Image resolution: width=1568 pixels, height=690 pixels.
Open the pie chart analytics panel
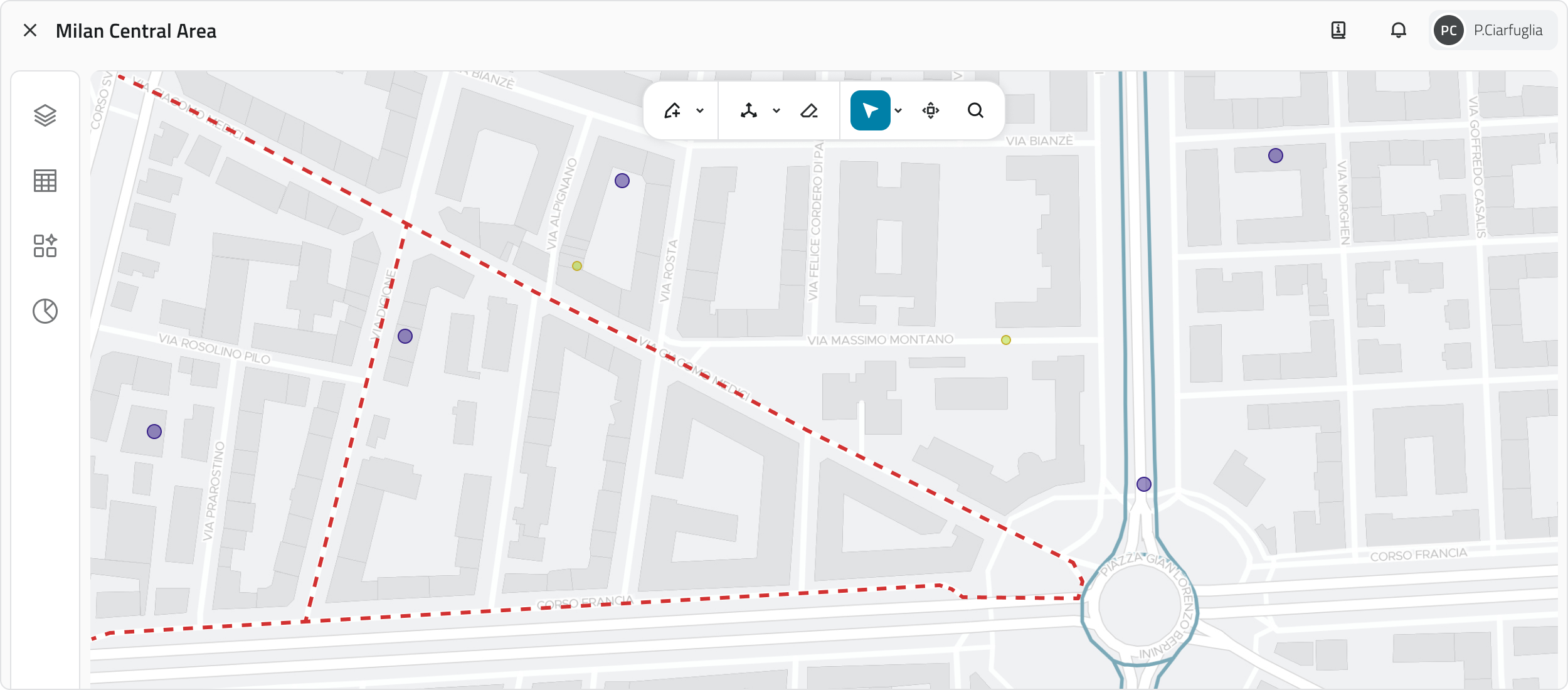pos(45,311)
